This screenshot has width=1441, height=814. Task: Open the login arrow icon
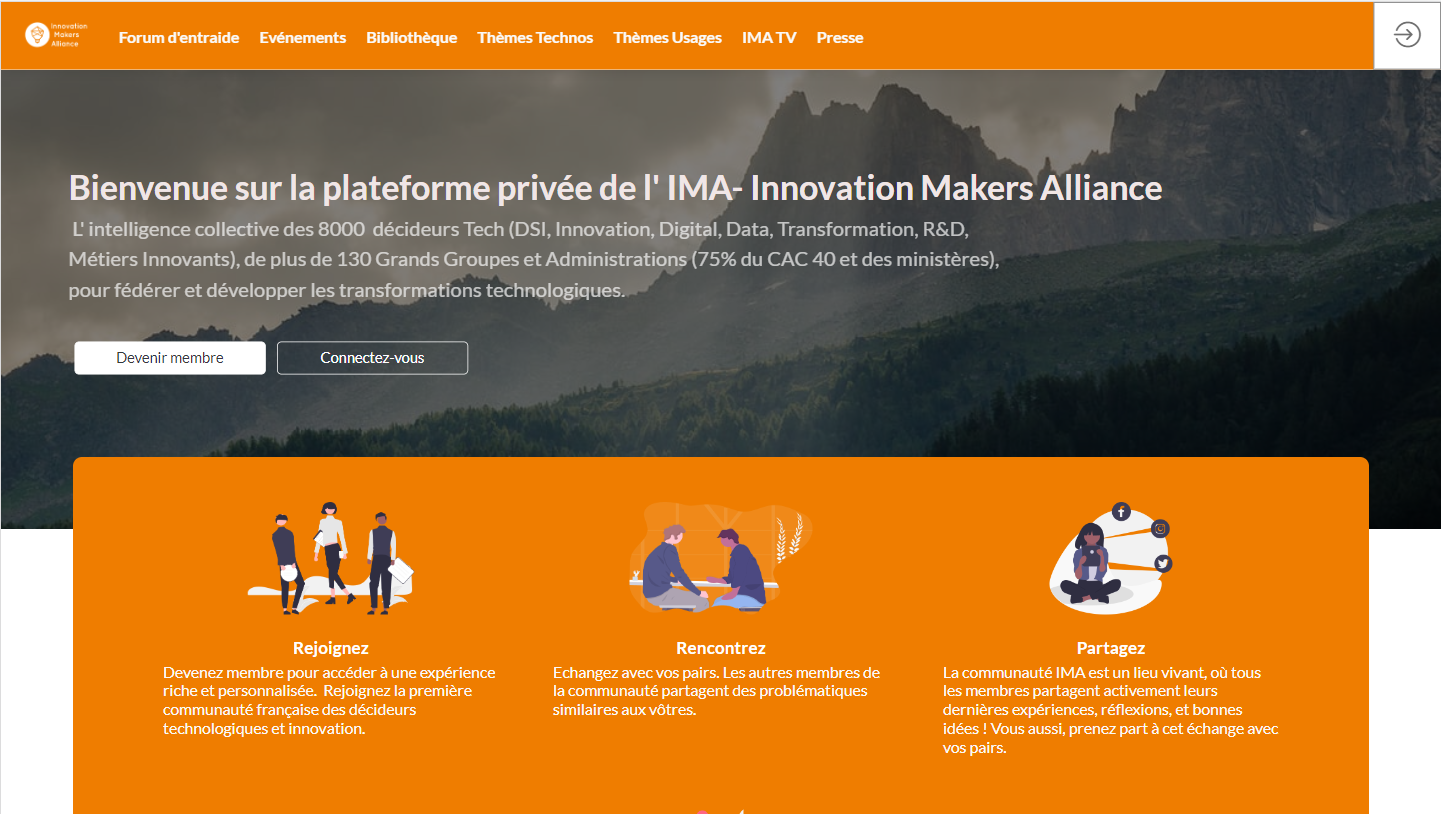[x=1407, y=35]
